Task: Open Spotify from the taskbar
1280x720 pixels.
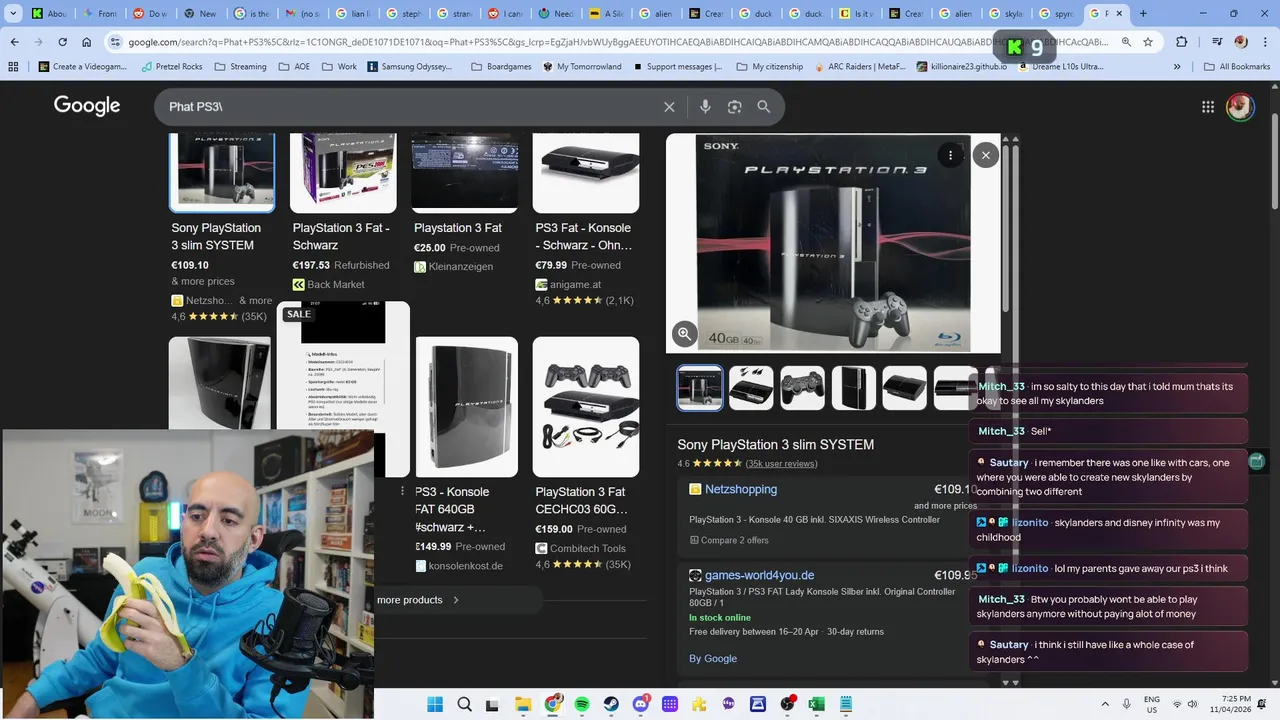Action: [x=582, y=704]
